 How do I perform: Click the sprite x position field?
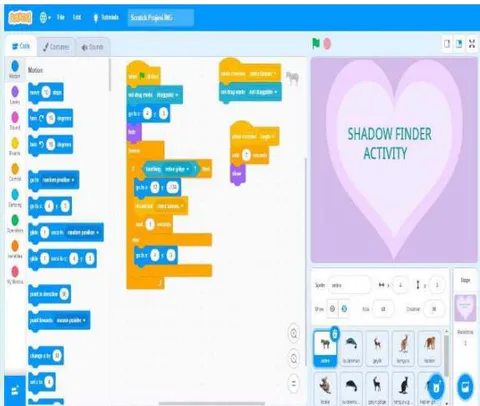tap(400, 285)
